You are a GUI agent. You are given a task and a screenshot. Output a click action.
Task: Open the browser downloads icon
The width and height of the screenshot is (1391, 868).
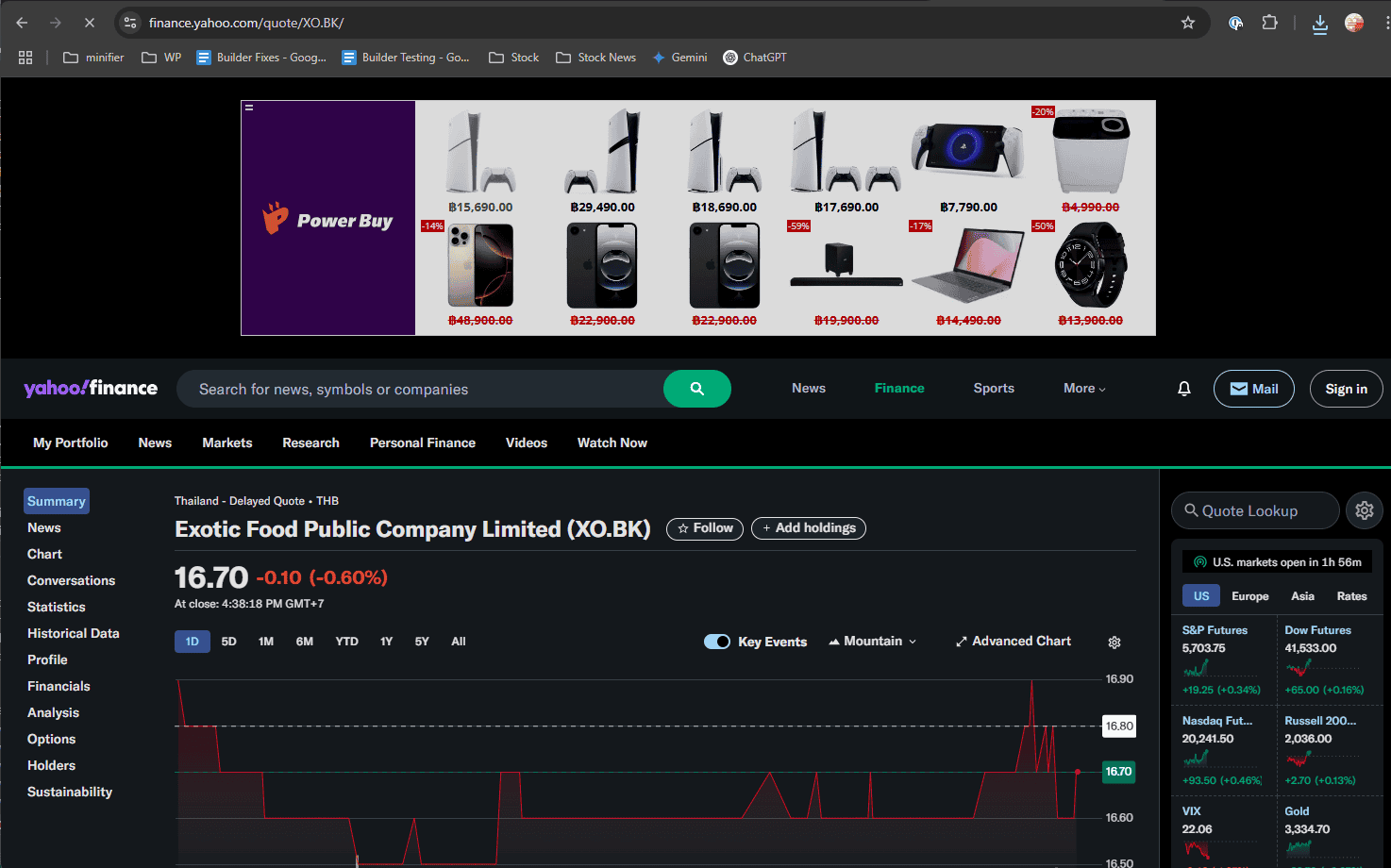1319,24
